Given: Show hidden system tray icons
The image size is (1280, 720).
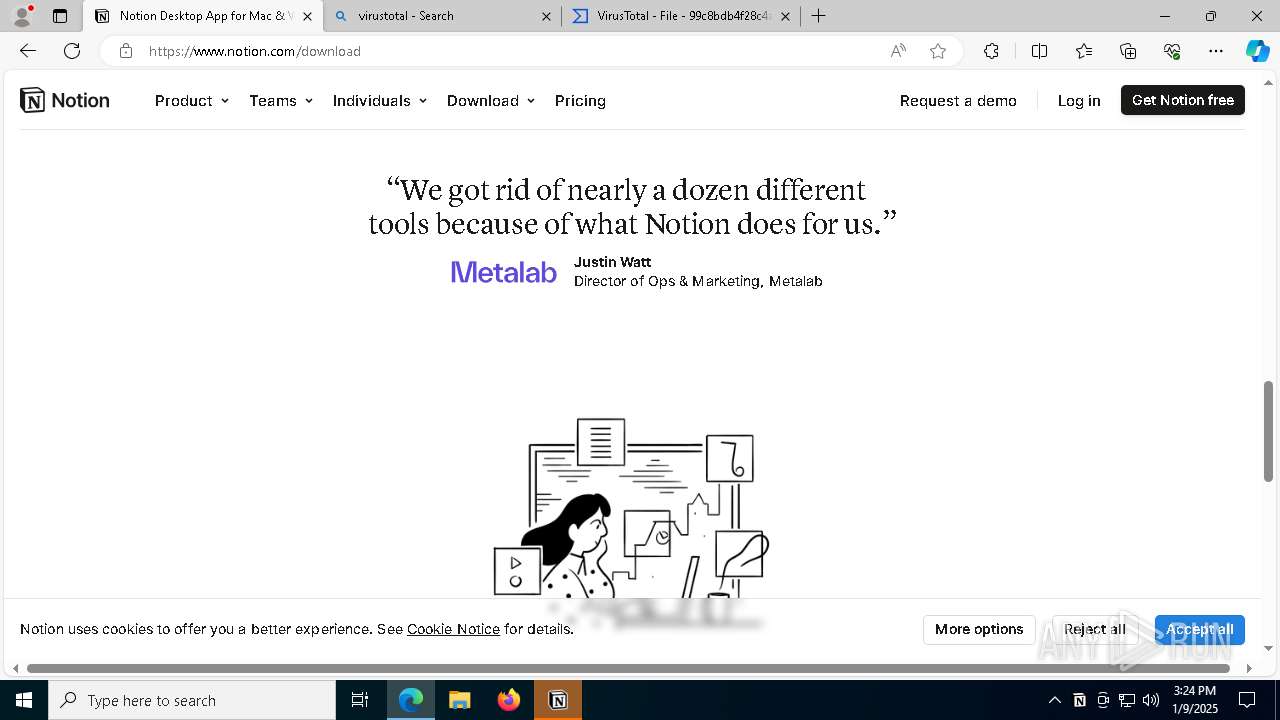Looking at the screenshot, I should [1054, 700].
